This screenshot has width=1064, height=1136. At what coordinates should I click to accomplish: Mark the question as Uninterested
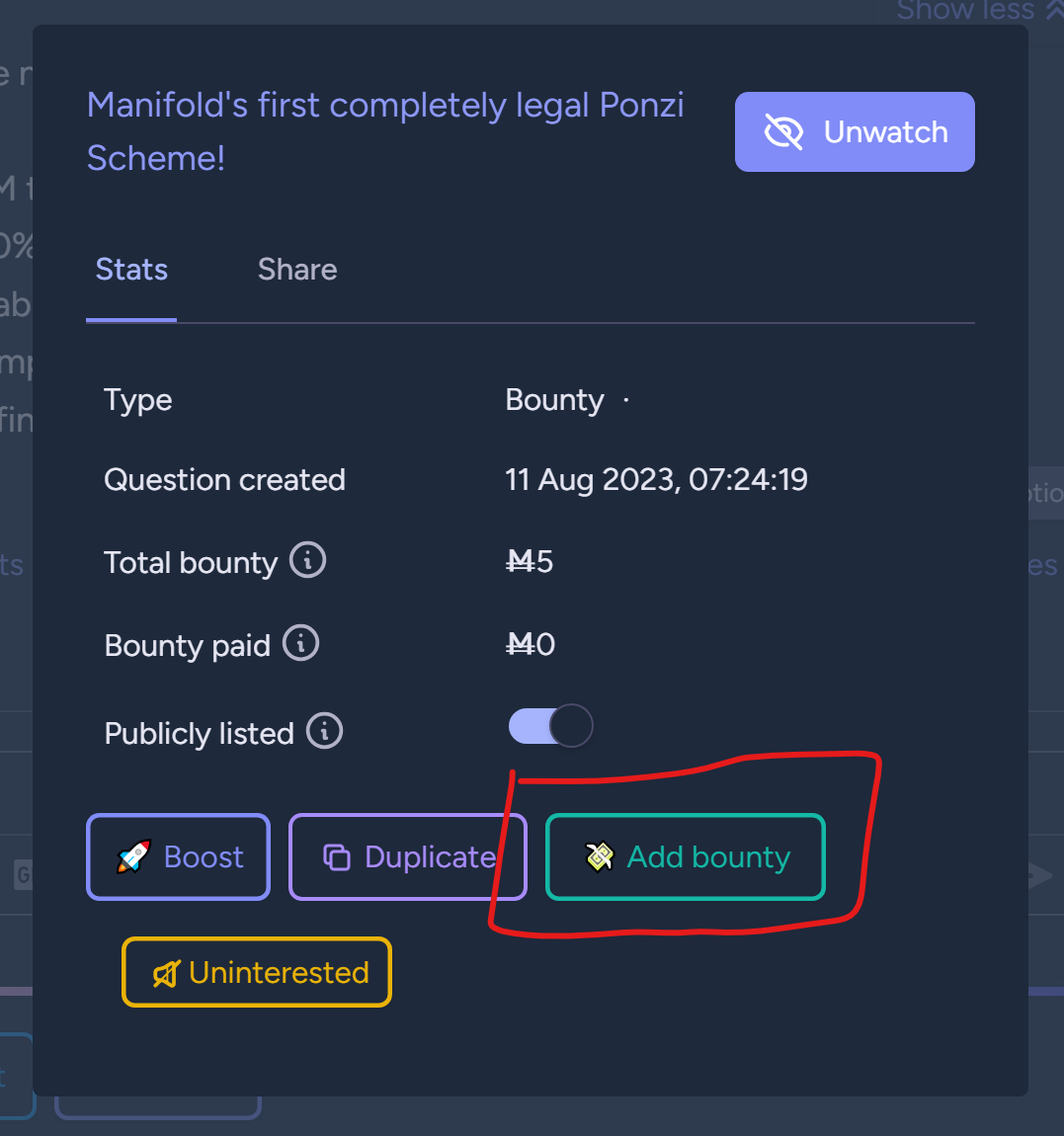[257, 972]
